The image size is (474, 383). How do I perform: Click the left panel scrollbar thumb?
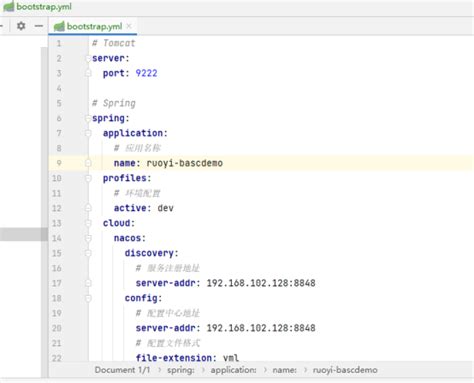(24, 234)
